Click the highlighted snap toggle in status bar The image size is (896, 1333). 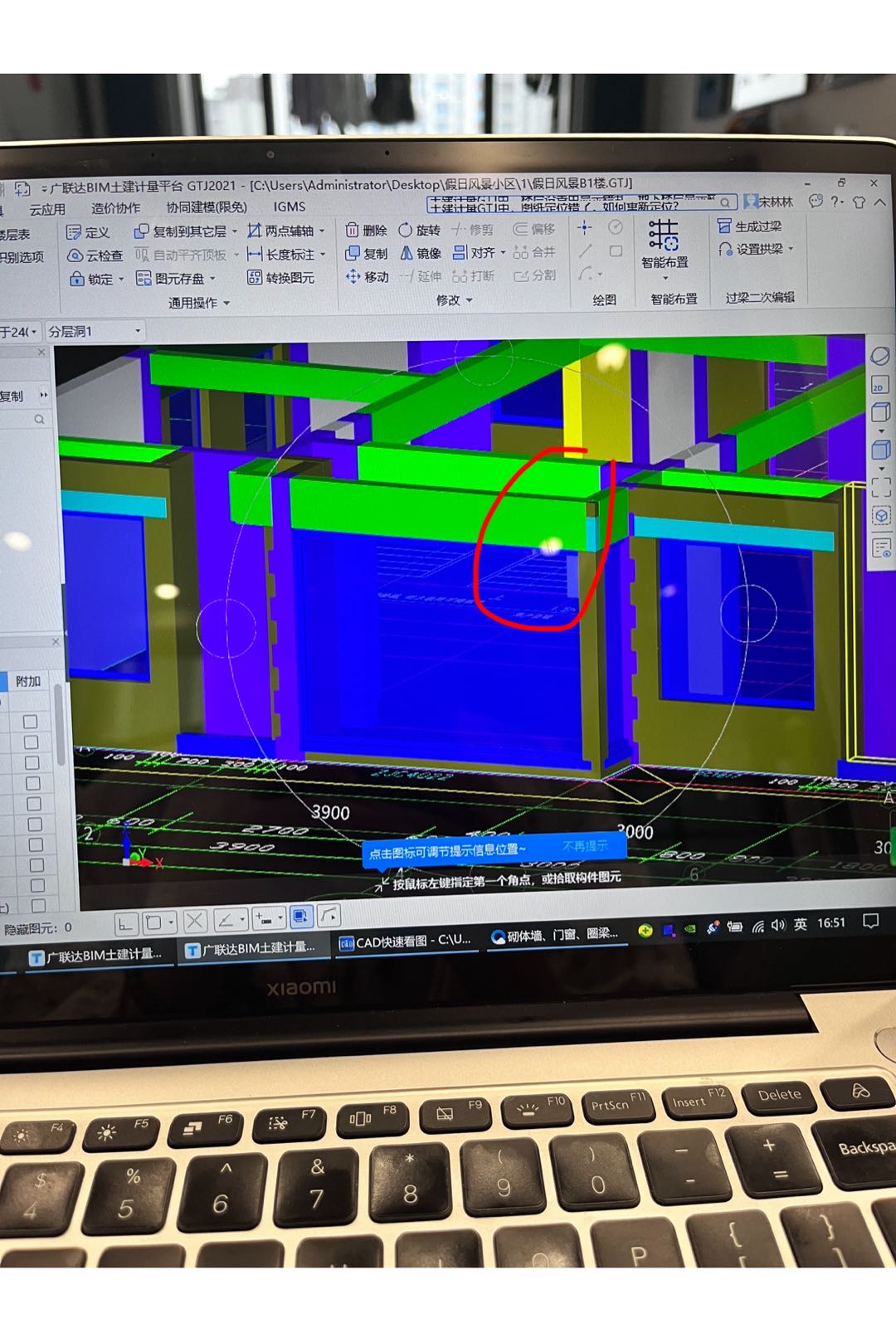point(301,917)
